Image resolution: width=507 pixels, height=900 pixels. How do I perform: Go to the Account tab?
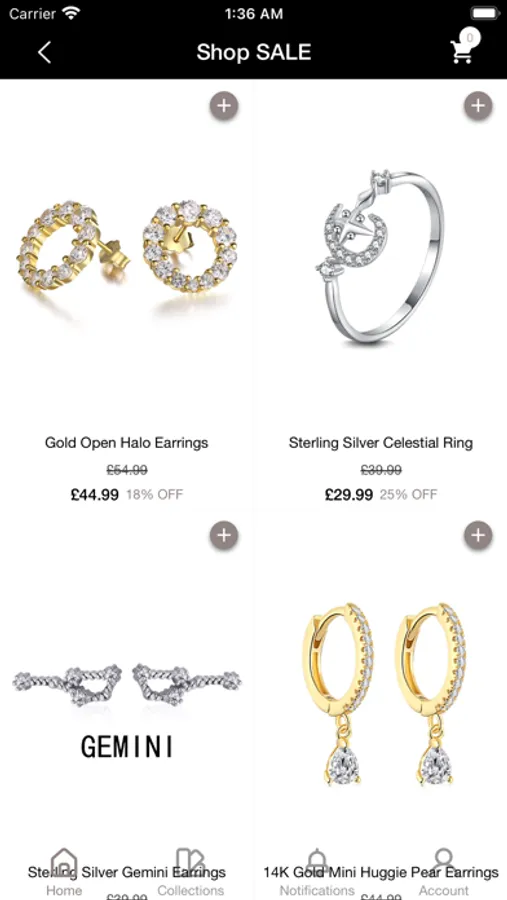tap(444, 872)
